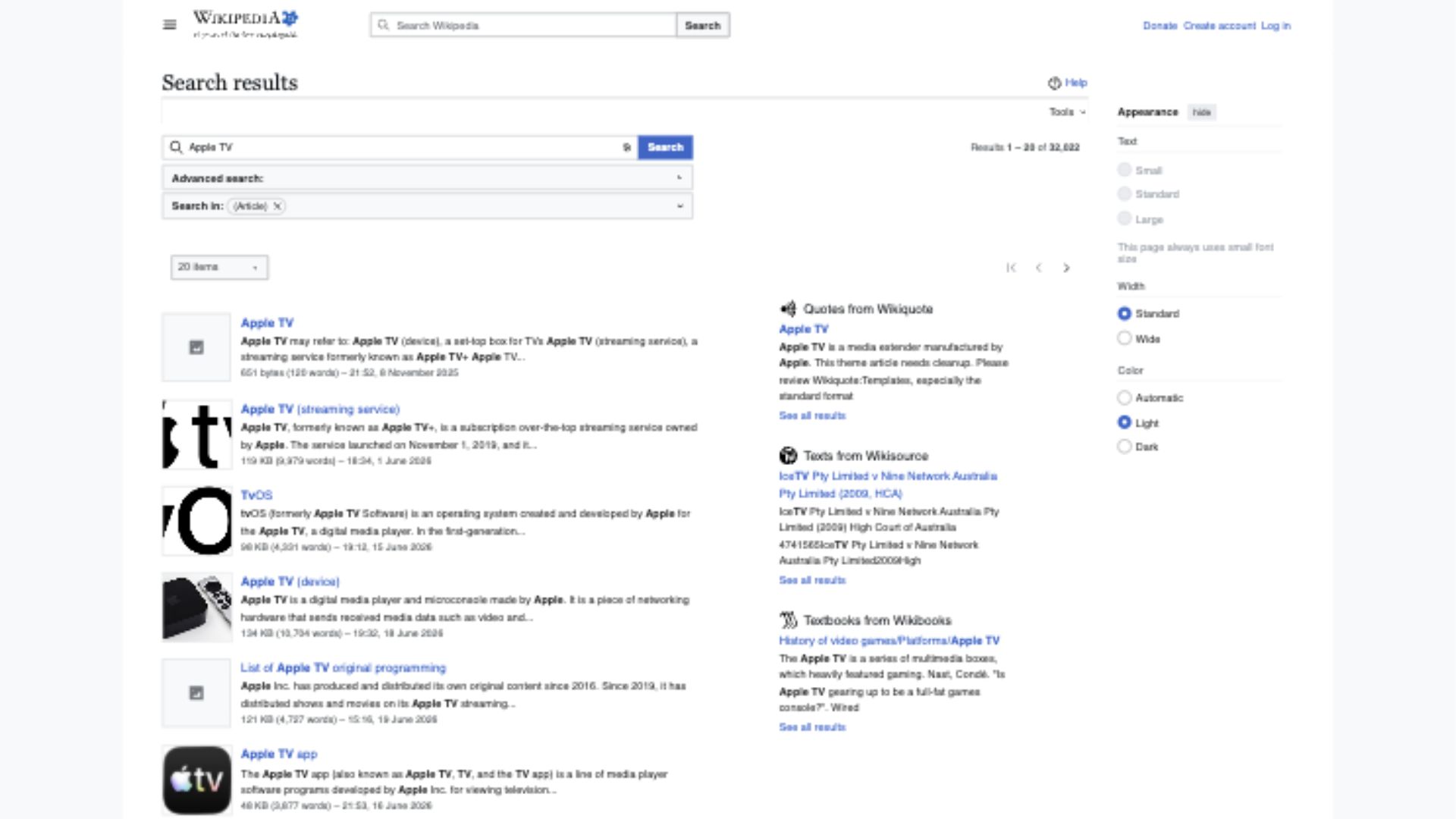
Task: Click the blue Search button
Action: [x=665, y=147]
